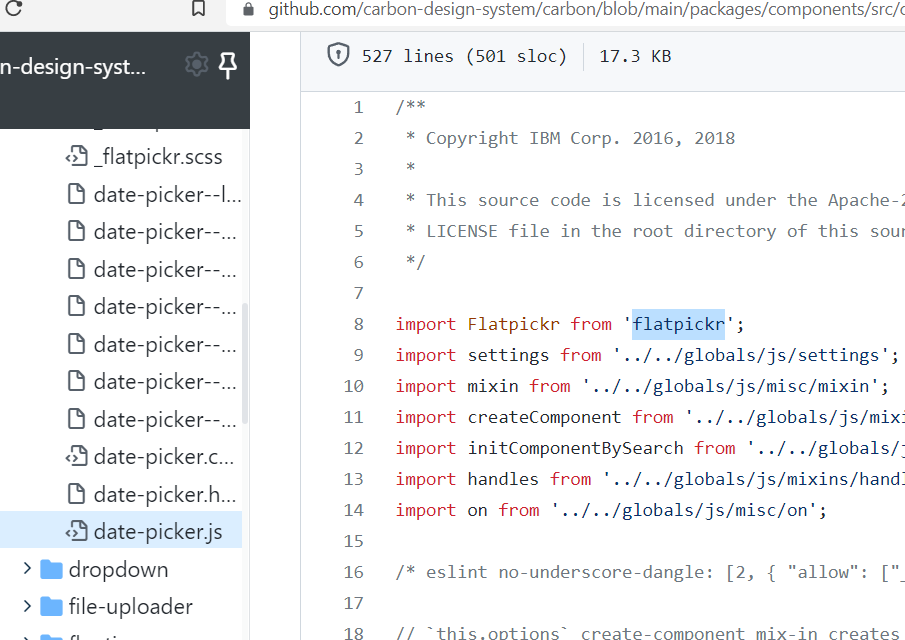Reload the page with the refresh icon
Viewport: 905px width, 640px height.
[13, 8]
